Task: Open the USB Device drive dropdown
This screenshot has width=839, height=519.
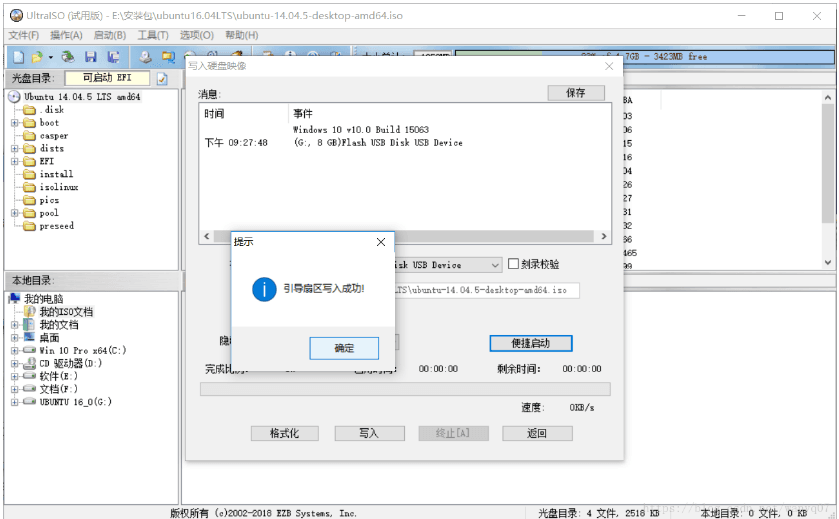Action: (x=494, y=265)
